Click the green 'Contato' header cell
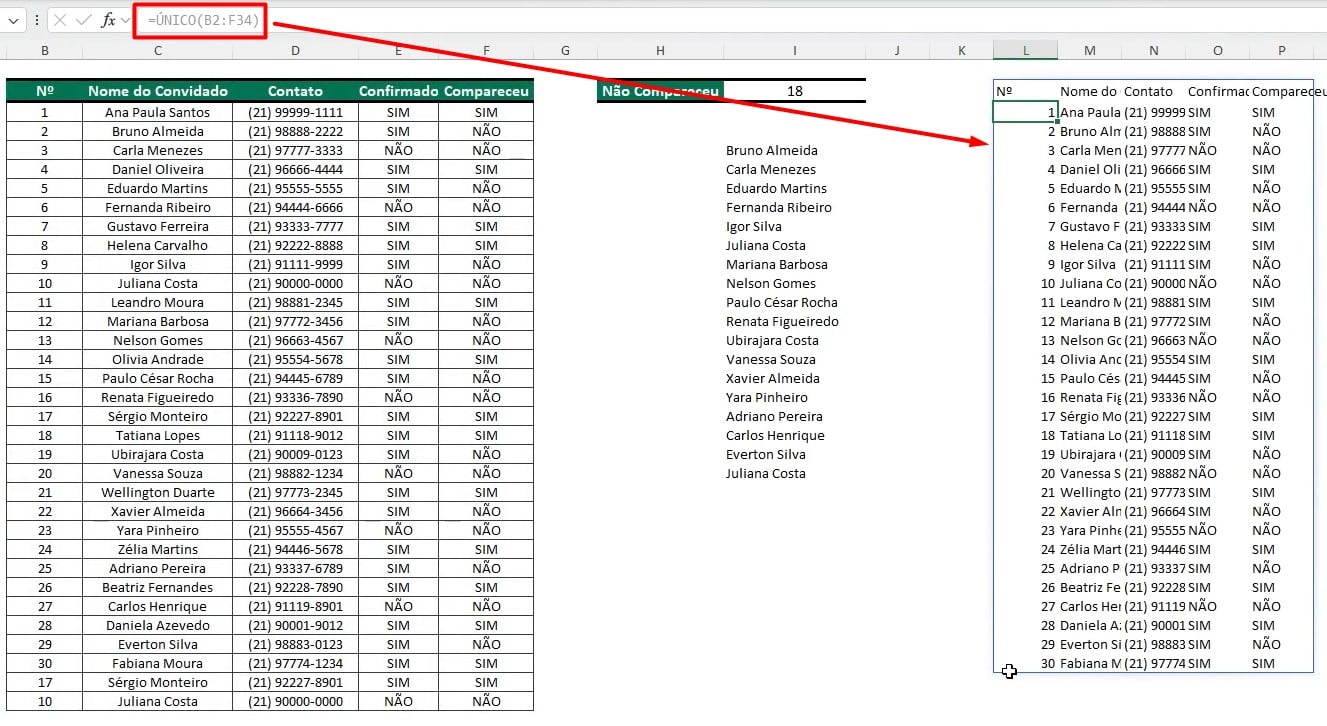Viewport: 1327px width, 726px height. click(295, 91)
